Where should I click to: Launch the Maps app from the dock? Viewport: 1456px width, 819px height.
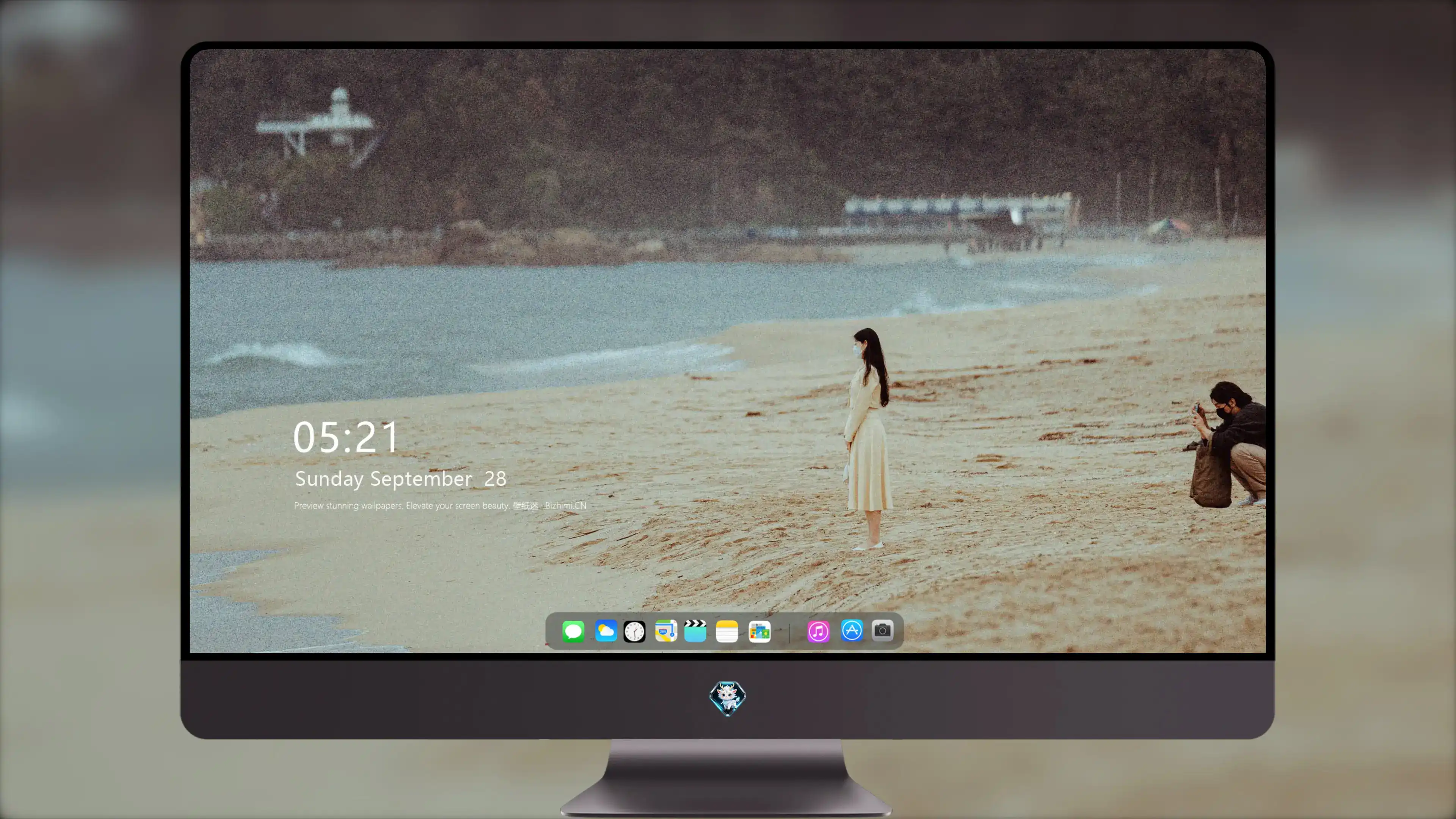666,631
